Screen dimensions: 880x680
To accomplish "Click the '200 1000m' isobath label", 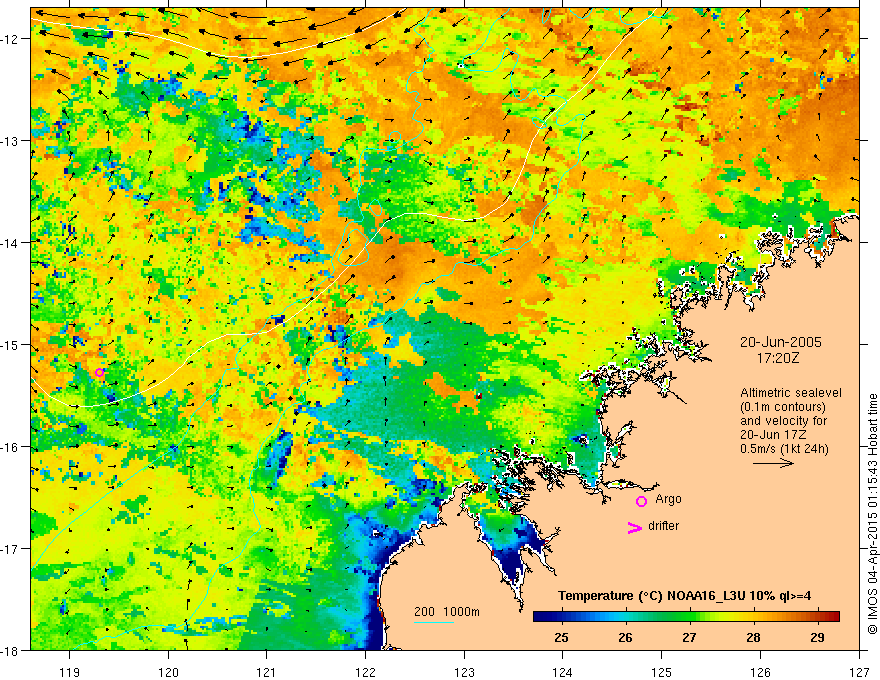I will (x=447, y=612).
